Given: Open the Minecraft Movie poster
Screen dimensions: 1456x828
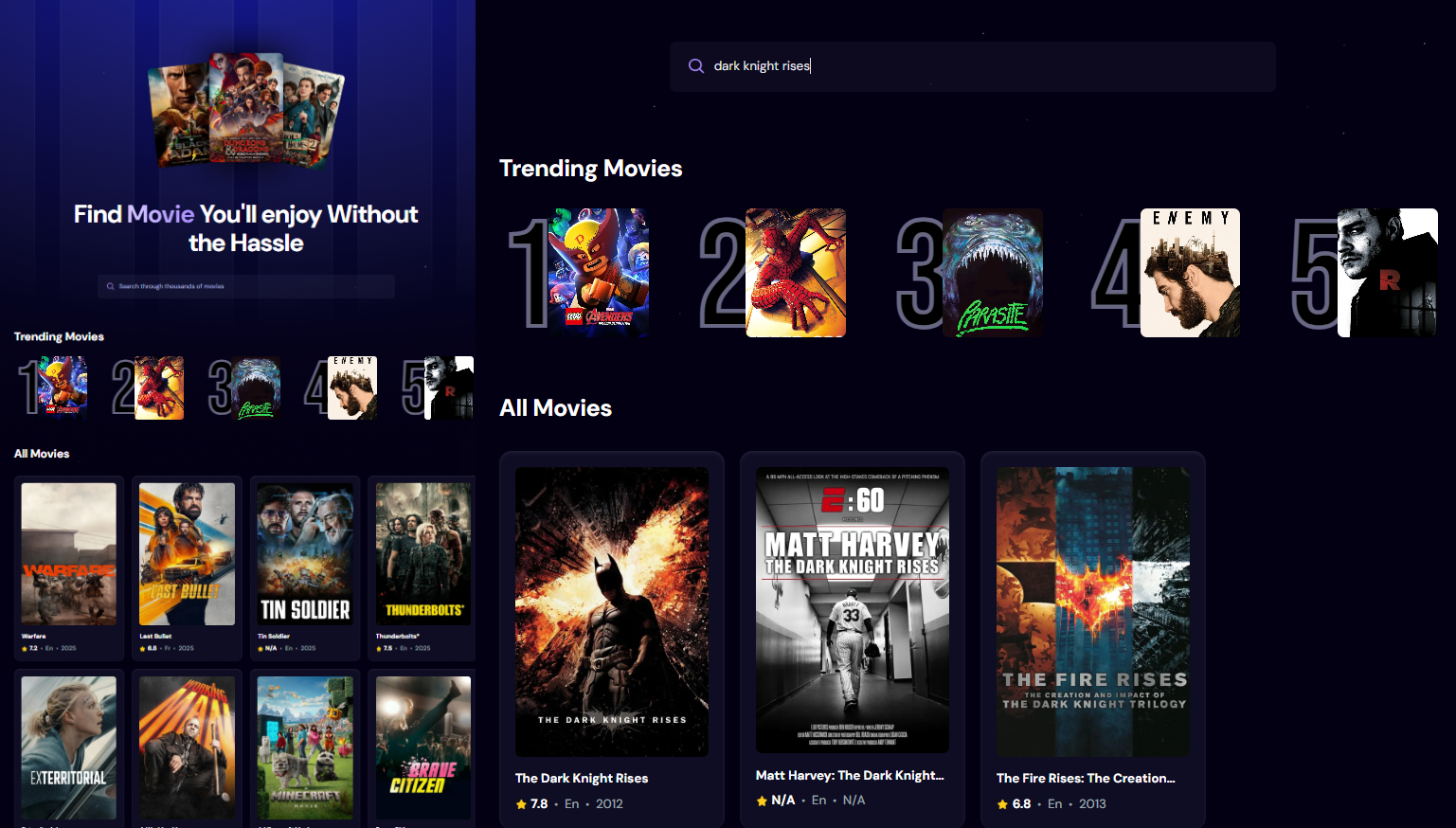Looking at the screenshot, I should [x=305, y=747].
